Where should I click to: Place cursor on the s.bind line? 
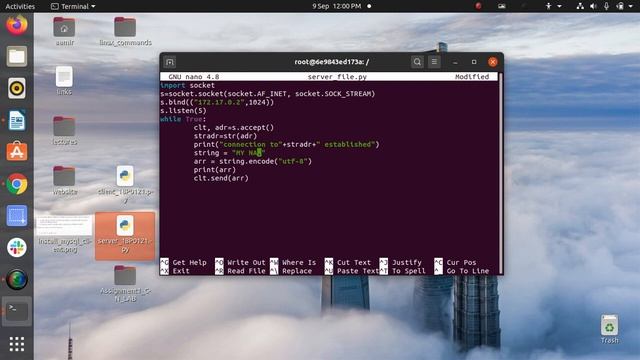pyautogui.click(x=217, y=102)
